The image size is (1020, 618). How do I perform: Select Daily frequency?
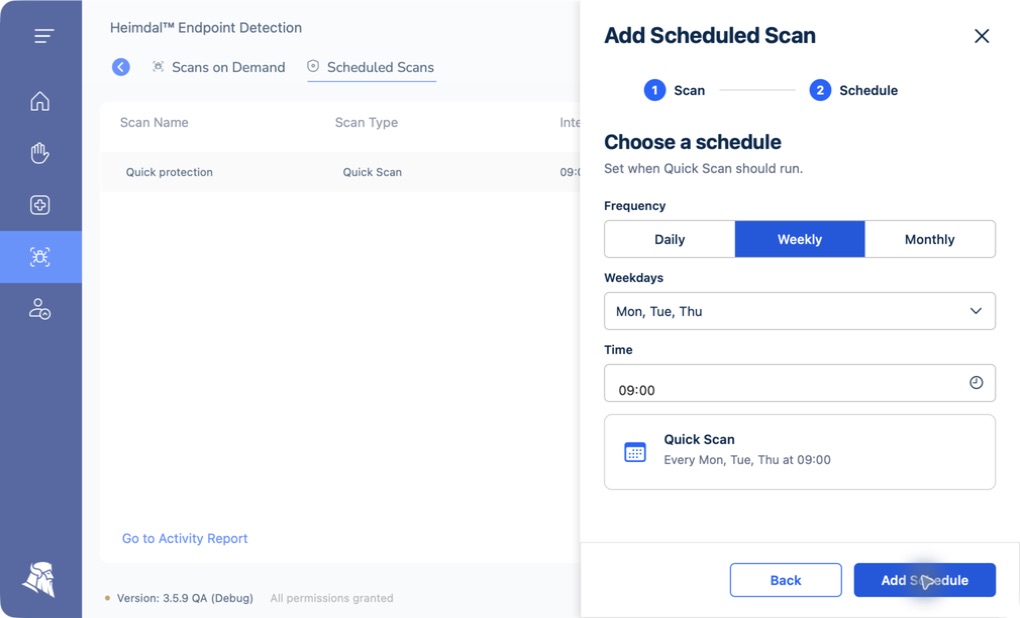[669, 239]
